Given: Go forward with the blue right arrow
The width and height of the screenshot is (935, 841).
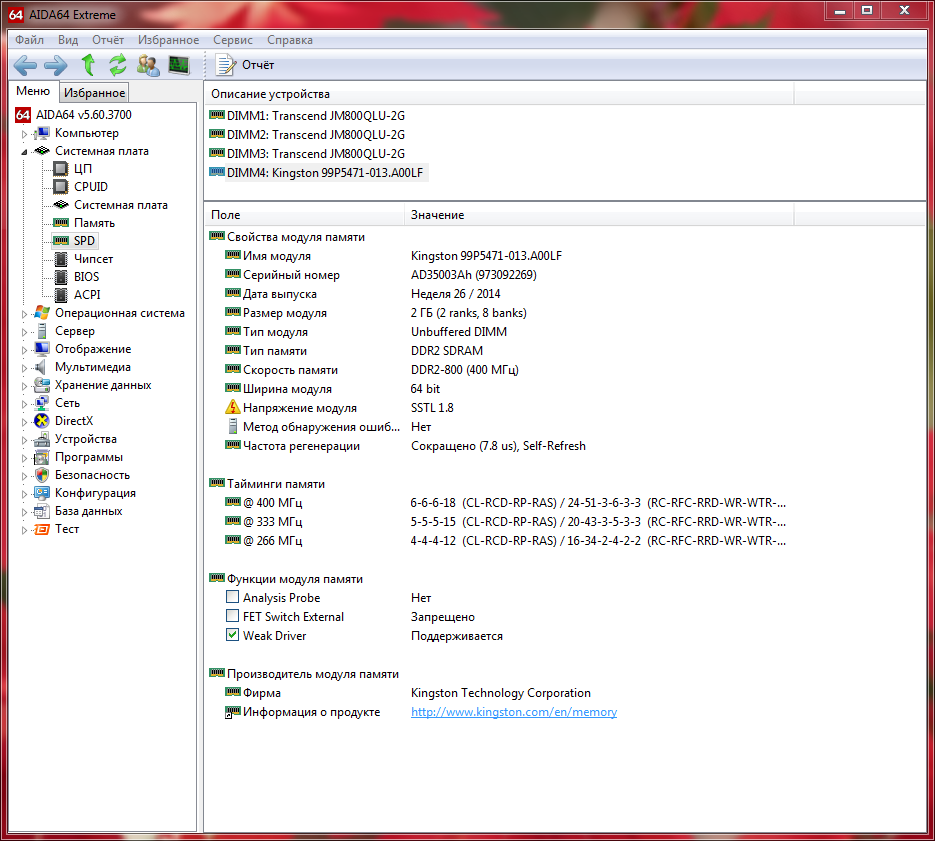Looking at the screenshot, I should tap(56, 65).
